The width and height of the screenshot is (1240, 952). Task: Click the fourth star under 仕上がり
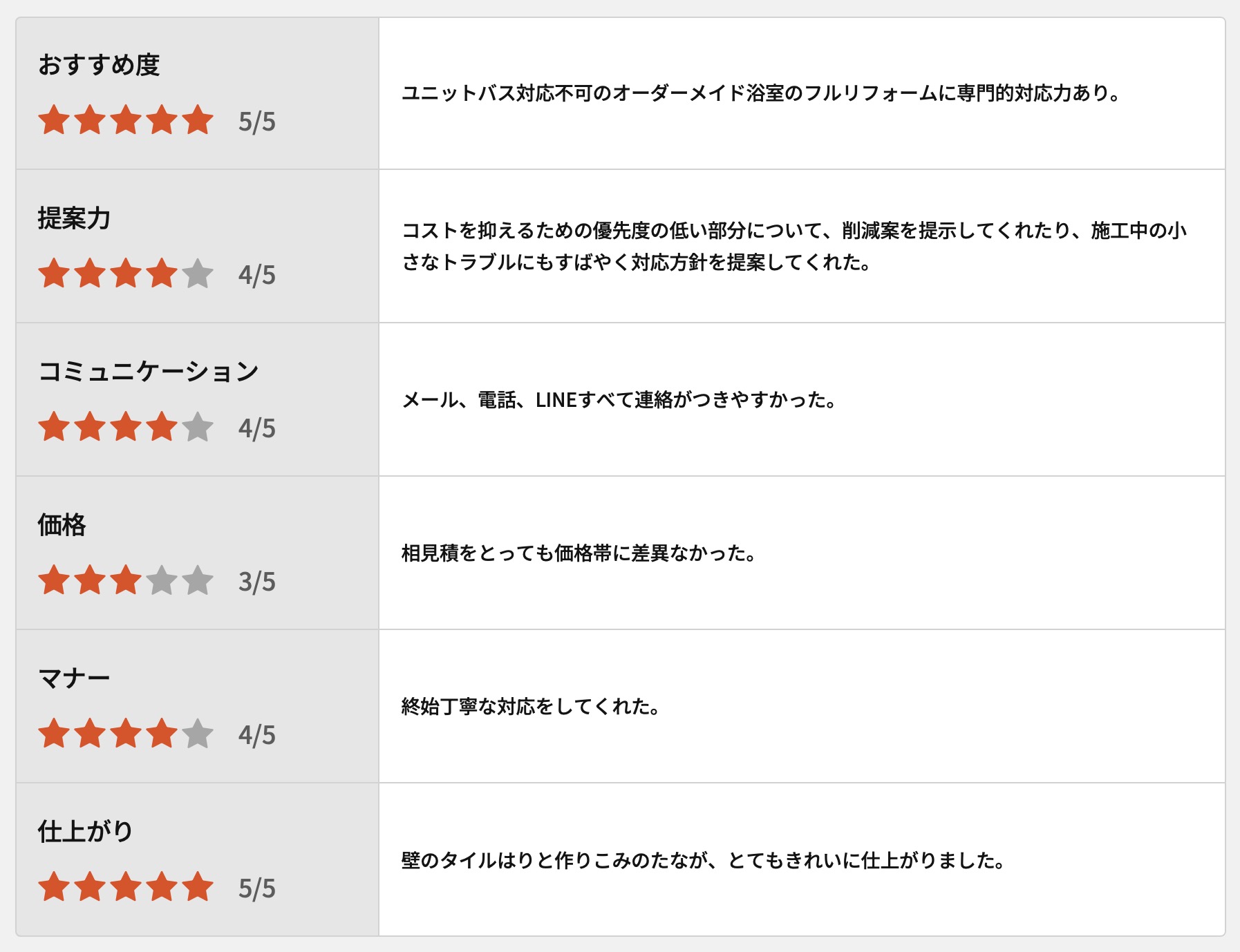pos(162,887)
